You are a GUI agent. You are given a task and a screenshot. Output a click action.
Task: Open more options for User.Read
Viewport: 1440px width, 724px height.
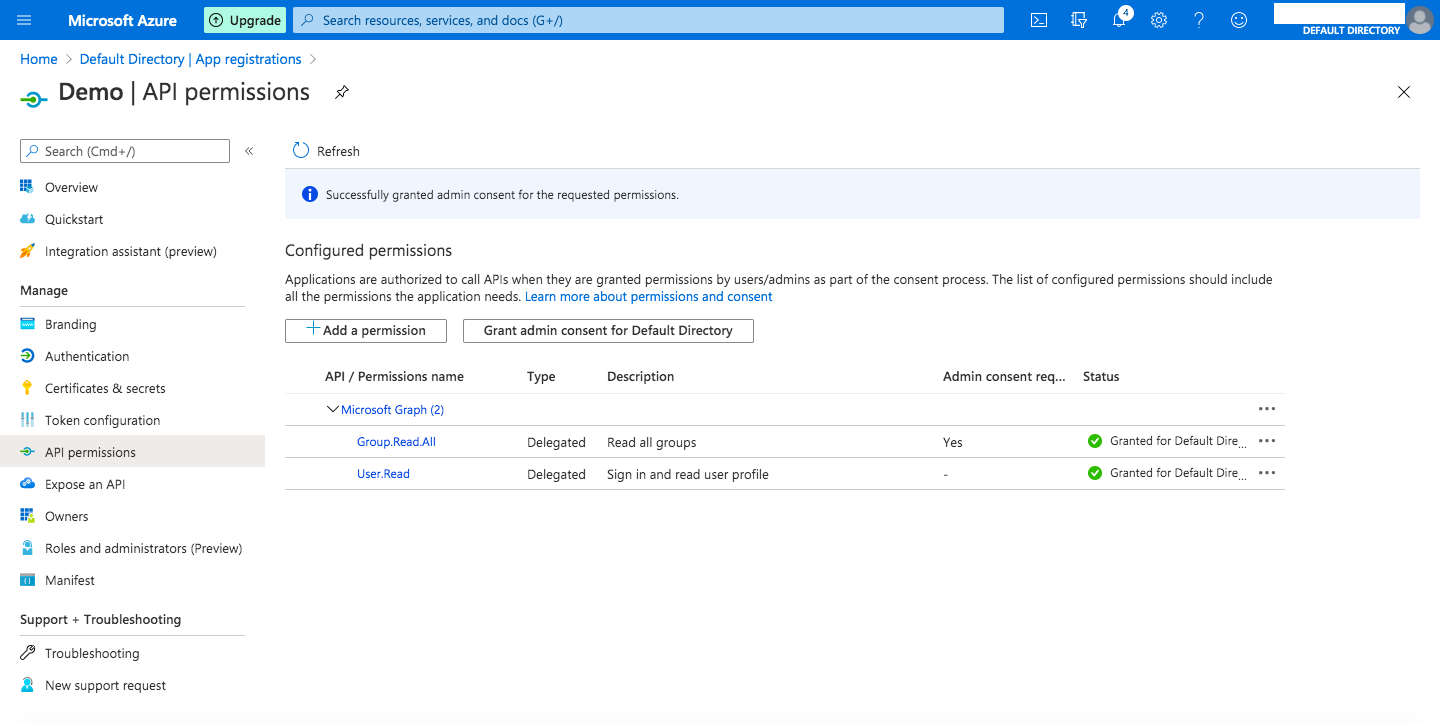(1267, 473)
